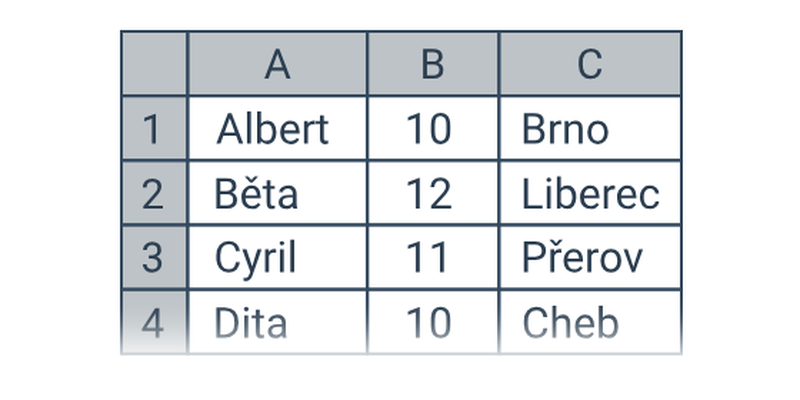Image resolution: width=800 pixels, height=400 pixels.
Task: Click the Cheb cell
Action: pos(590,322)
